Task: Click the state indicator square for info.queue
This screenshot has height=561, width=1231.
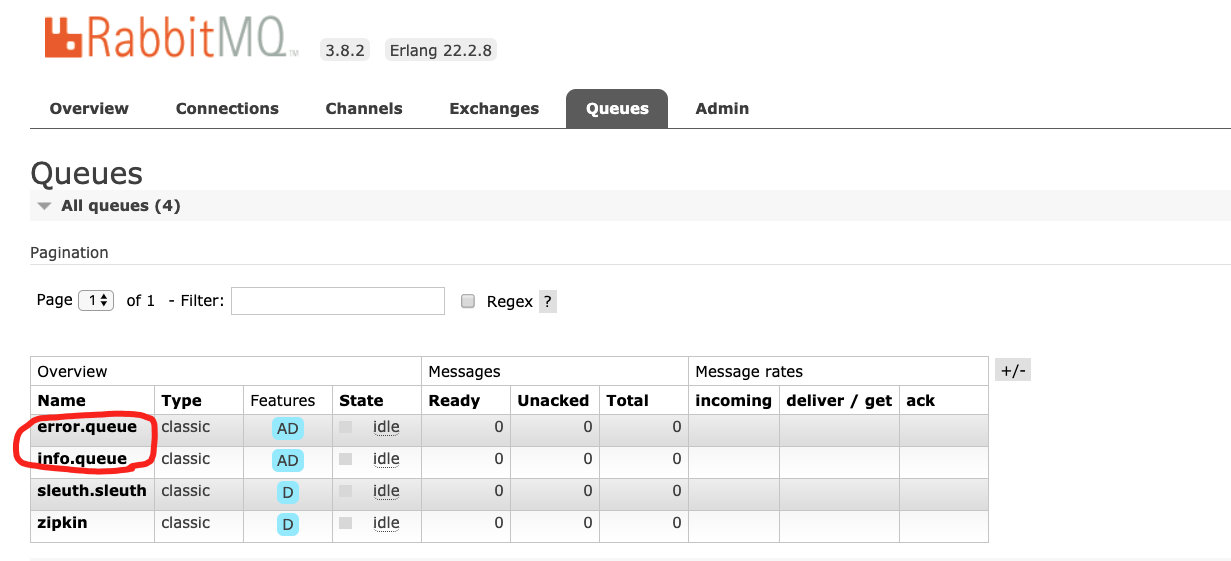Action: point(345,459)
